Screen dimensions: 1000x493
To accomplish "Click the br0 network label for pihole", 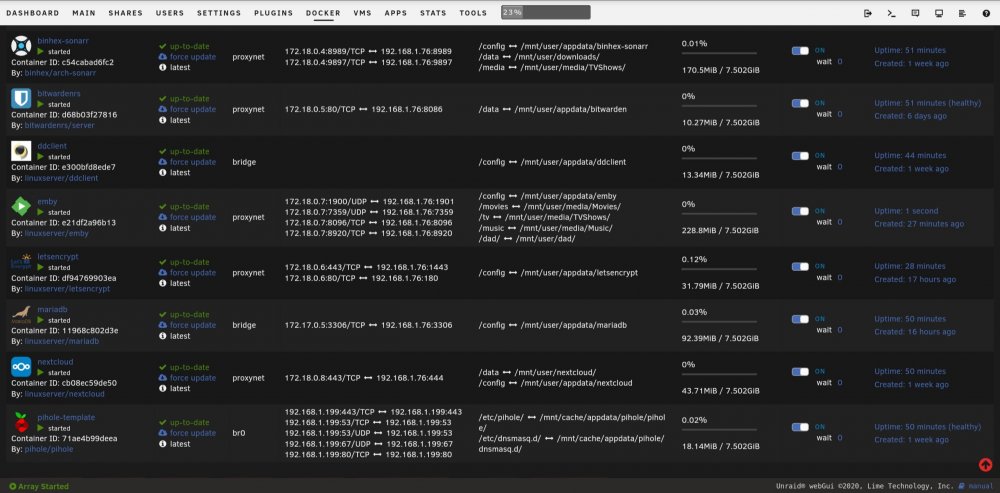I will [x=239, y=433].
